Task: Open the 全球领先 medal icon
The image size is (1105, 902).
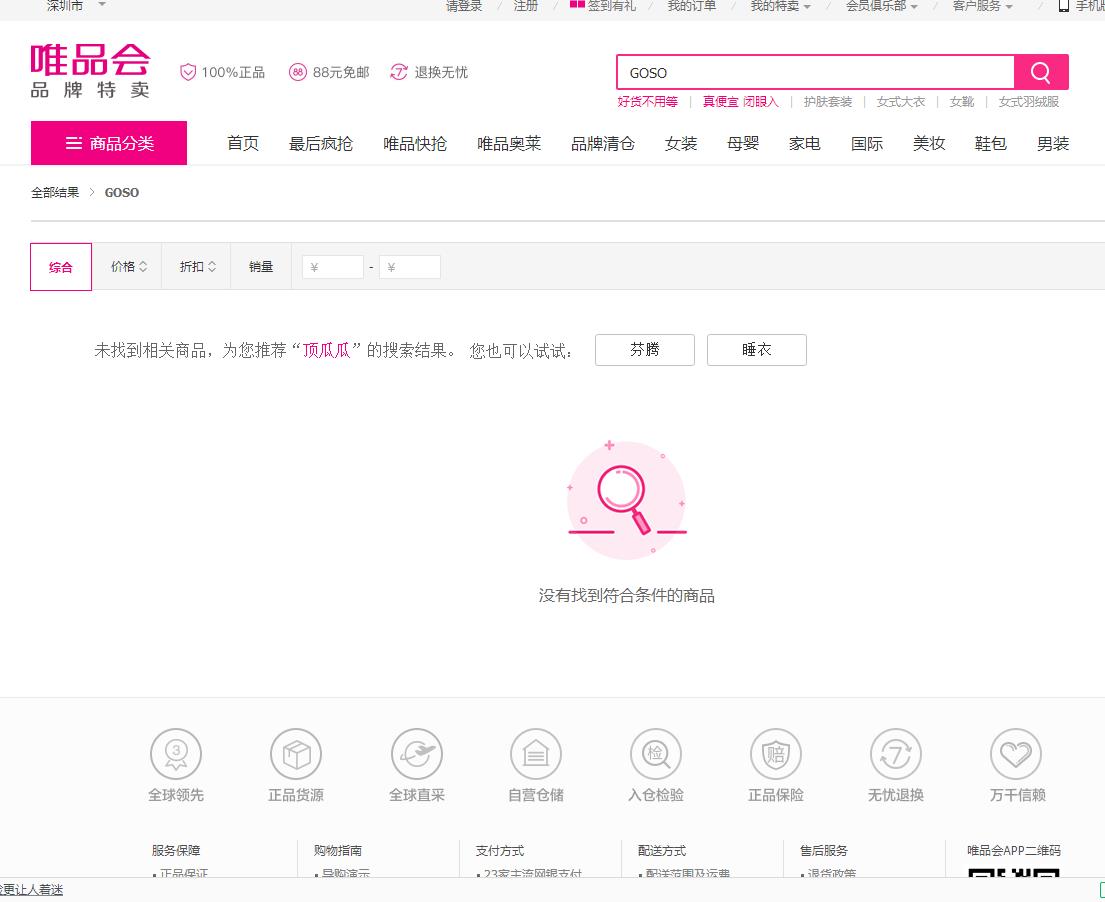Action: [176, 754]
